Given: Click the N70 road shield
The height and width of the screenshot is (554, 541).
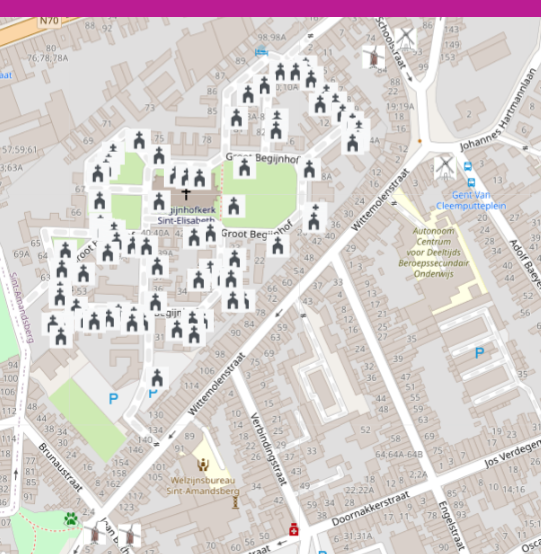Looking at the screenshot, I should 49,21.
